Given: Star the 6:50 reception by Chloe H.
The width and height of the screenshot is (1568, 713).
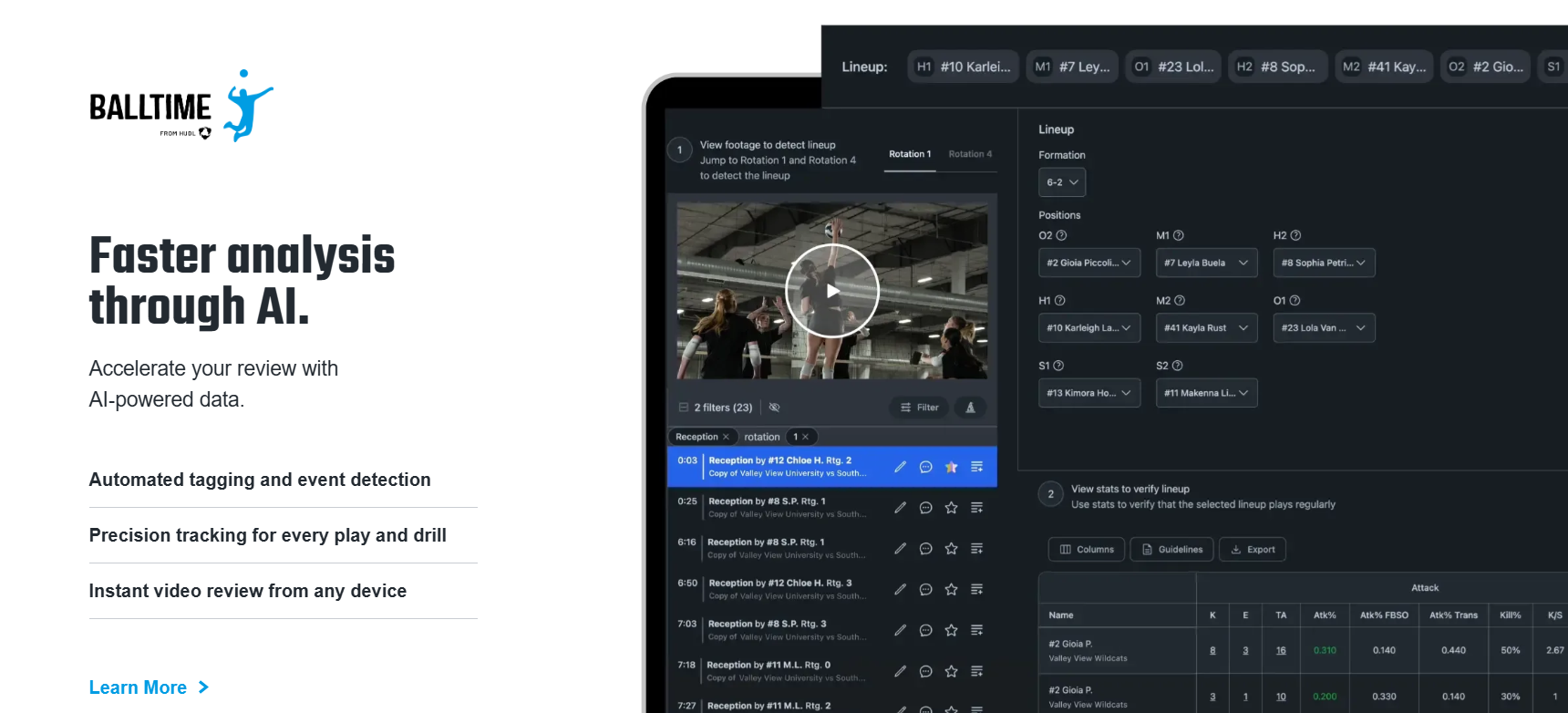Looking at the screenshot, I should 951,590.
